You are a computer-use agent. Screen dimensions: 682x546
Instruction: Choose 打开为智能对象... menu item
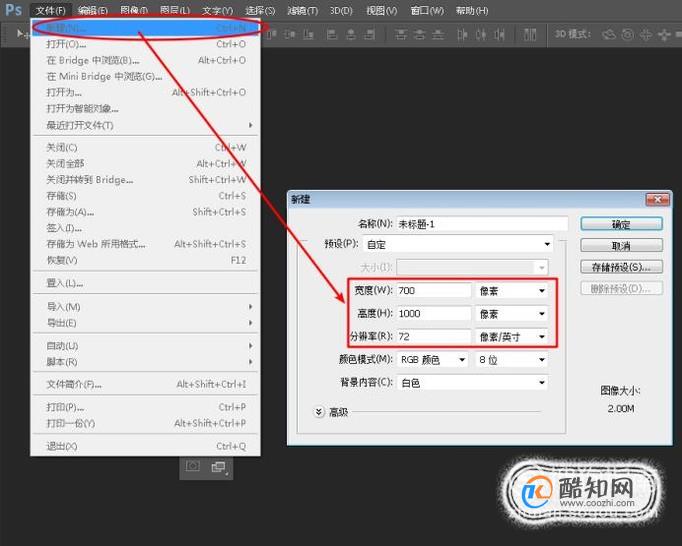tap(146, 108)
